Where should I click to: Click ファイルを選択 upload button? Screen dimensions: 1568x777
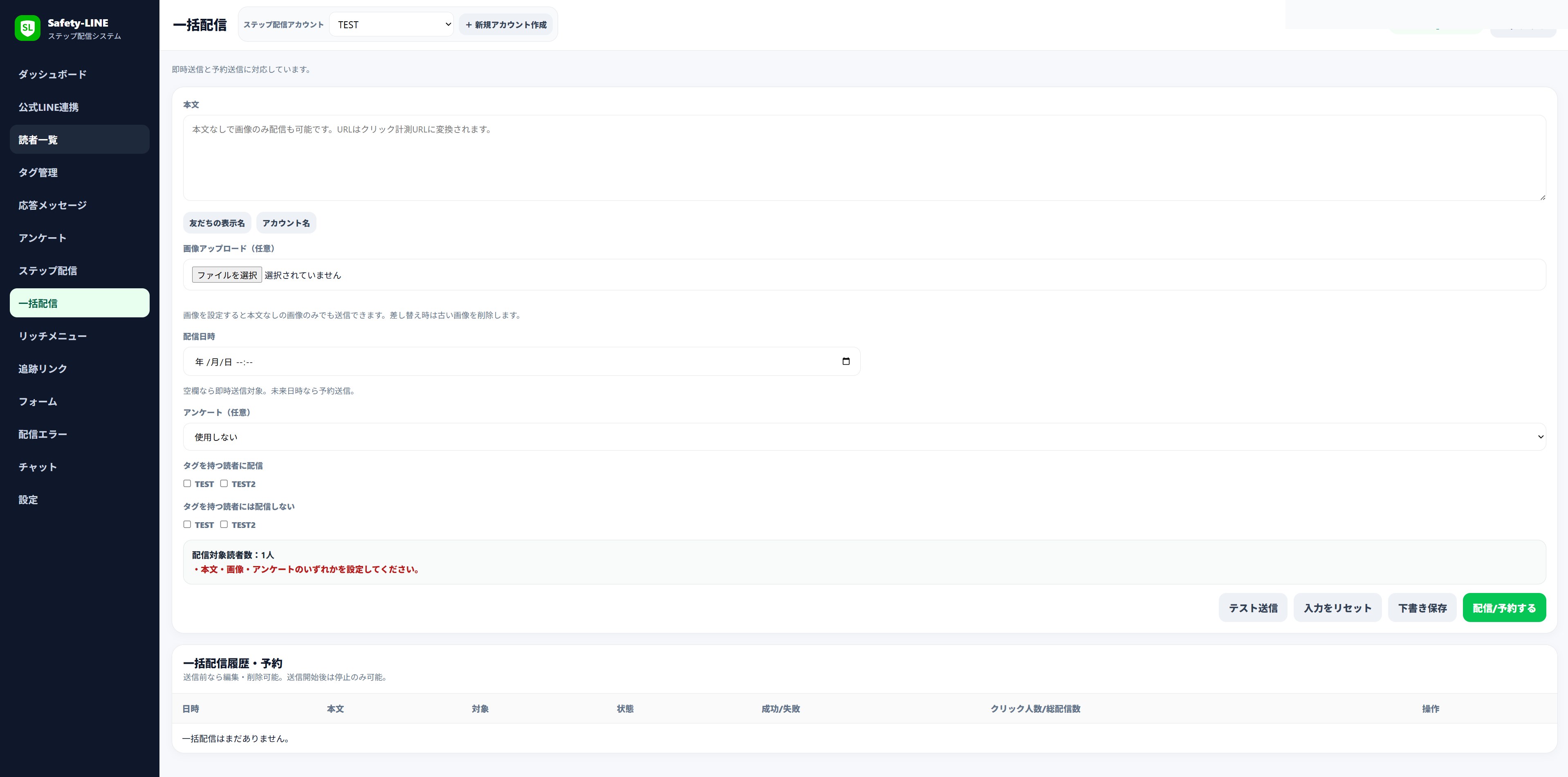(227, 275)
